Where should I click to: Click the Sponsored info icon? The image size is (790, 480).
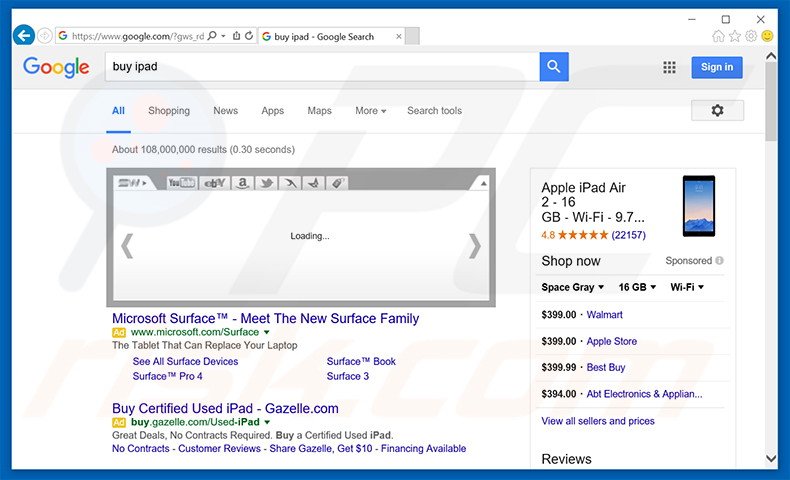pos(719,260)
